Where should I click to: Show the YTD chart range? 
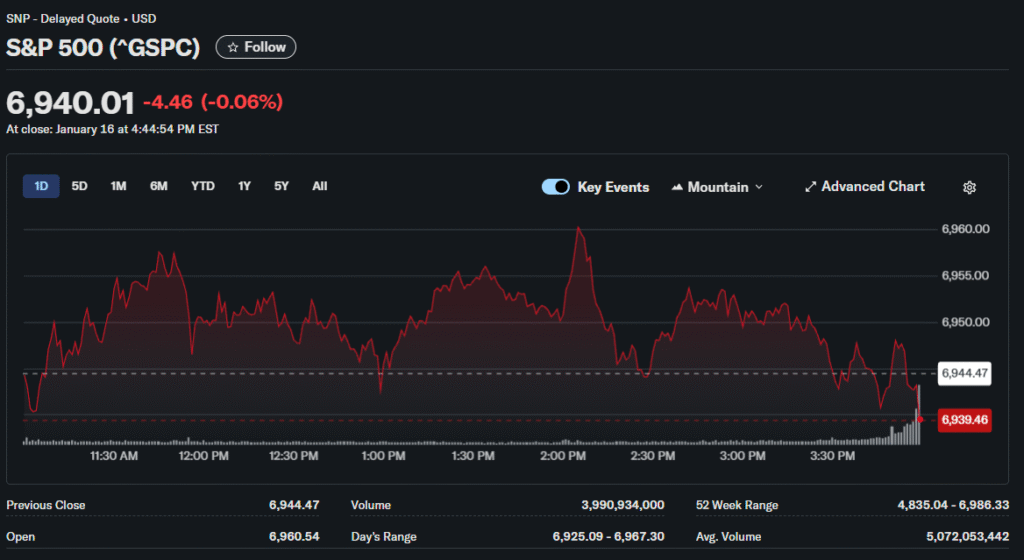(x=203, y=186)
